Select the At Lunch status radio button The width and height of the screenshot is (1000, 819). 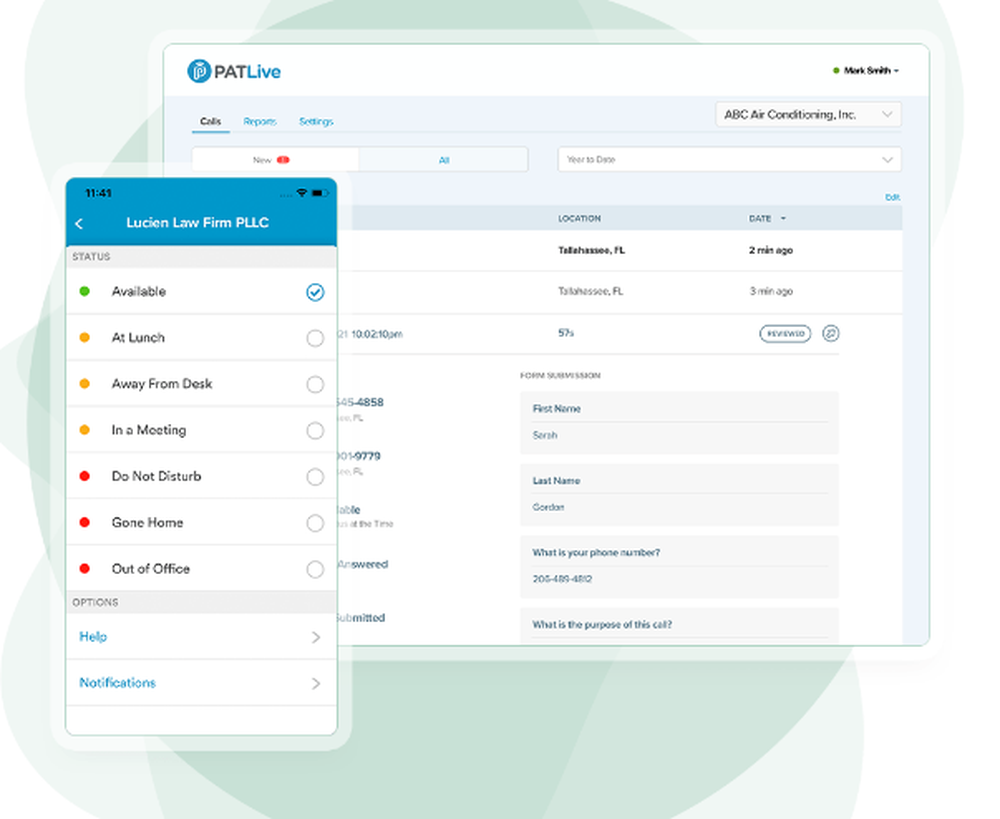315,338
